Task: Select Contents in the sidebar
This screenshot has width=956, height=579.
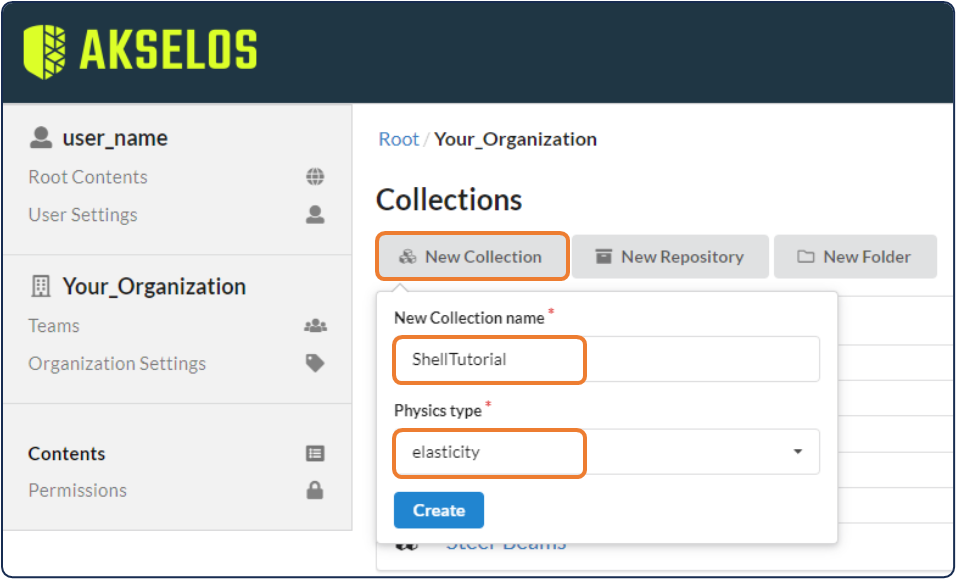Action: 66,453
